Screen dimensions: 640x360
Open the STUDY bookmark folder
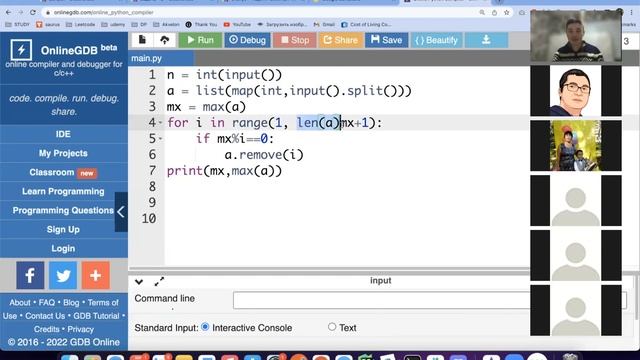(17, 24)
